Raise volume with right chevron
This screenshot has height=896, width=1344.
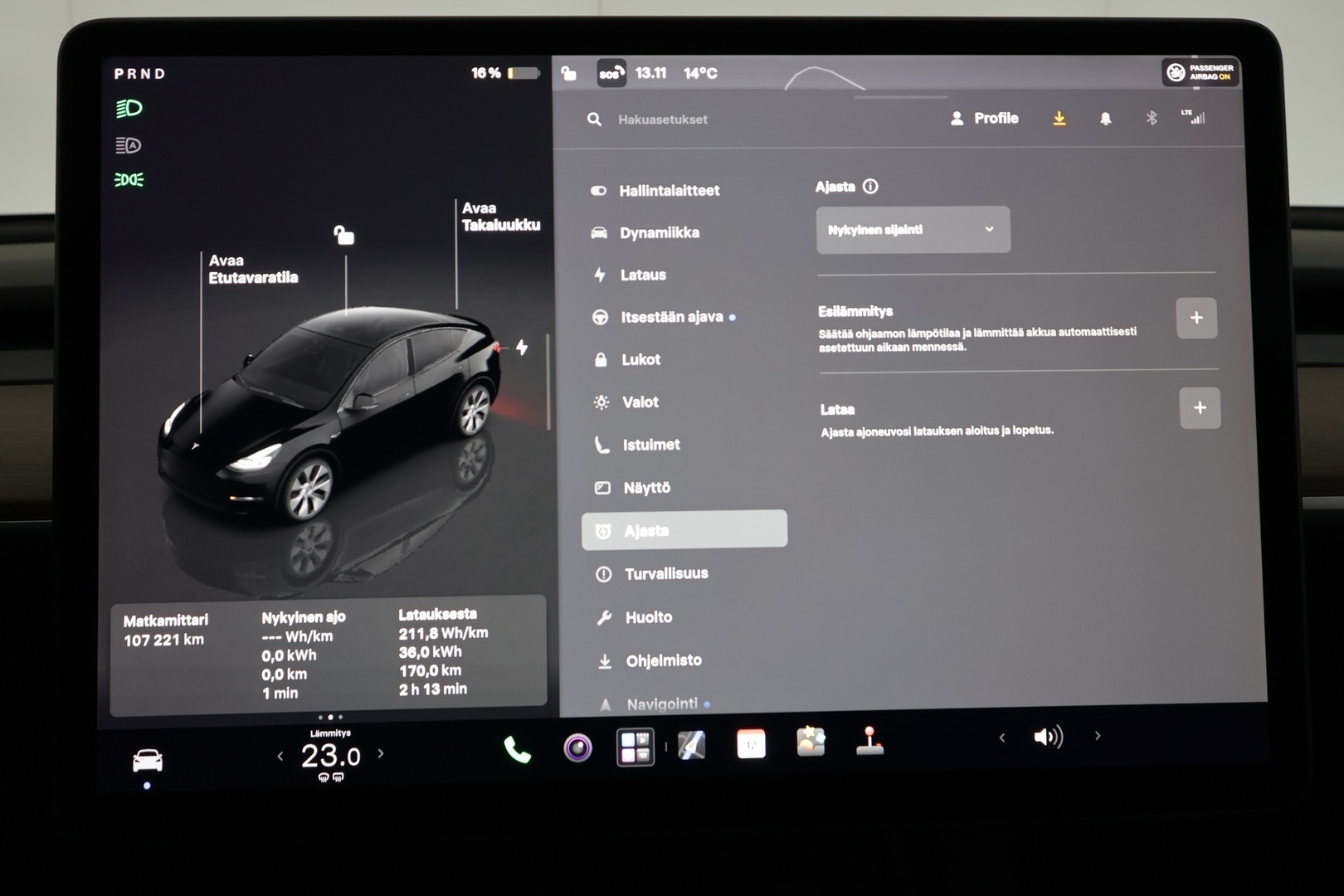coord(1098,736)
